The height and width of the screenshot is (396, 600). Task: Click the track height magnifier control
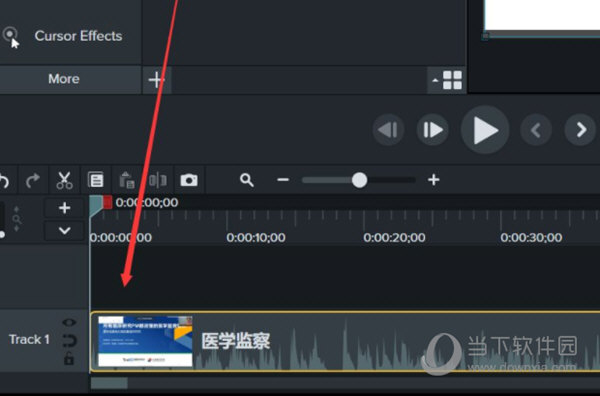pos(16,219)
